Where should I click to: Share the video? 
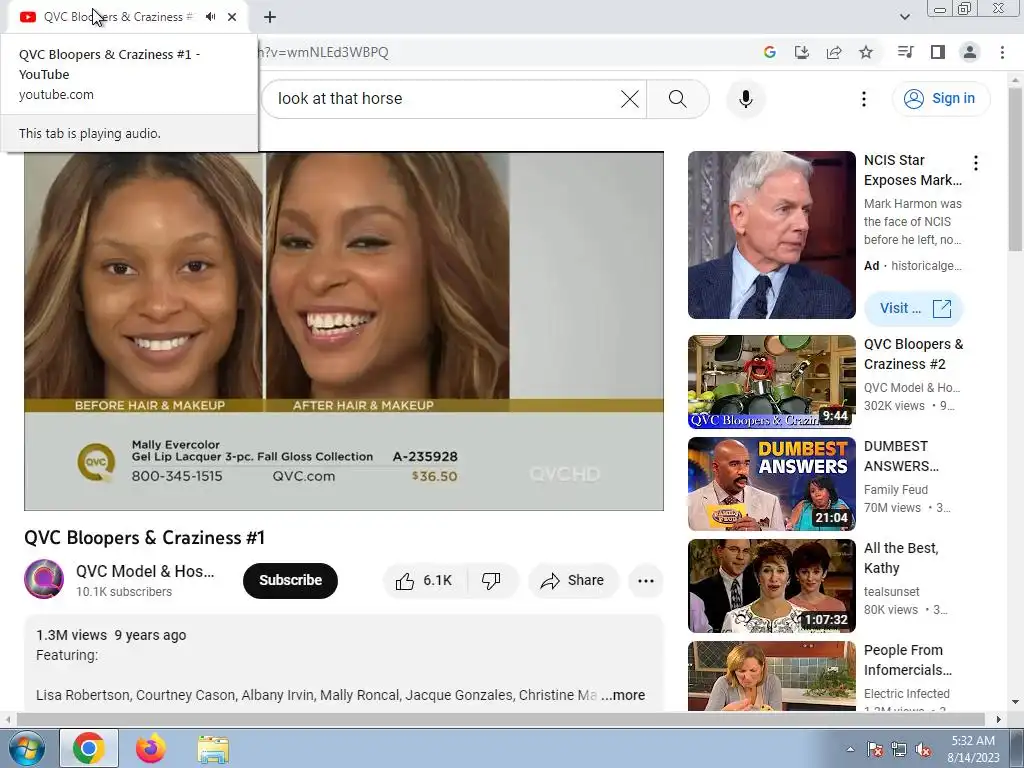point(573,581)
